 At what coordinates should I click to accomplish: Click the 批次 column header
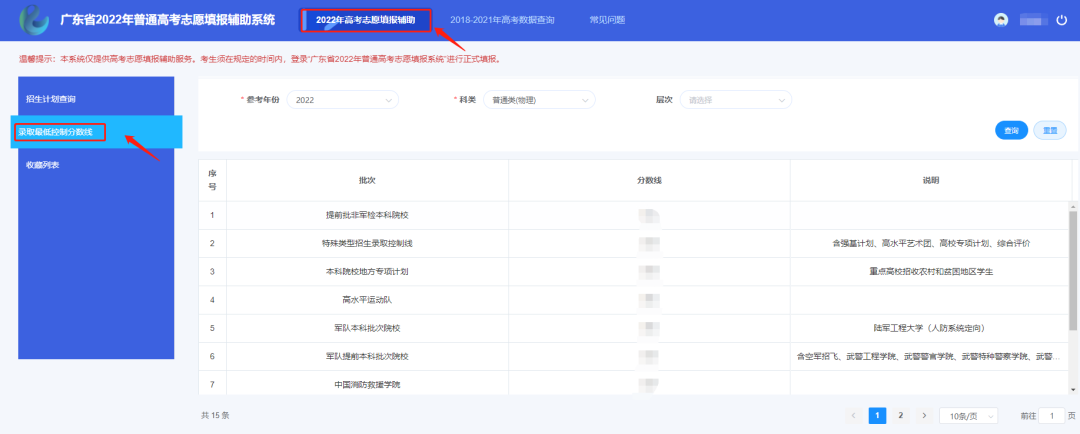pyautogui.click(x=367, y=180)
